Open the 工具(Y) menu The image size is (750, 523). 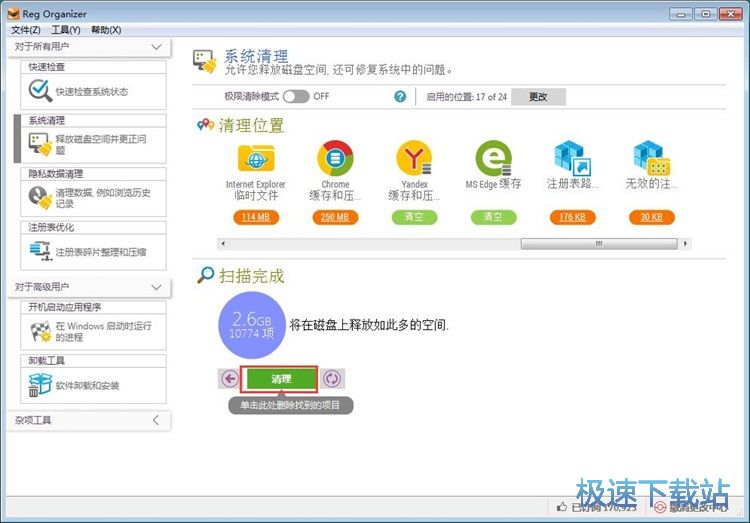coord(66,30)
